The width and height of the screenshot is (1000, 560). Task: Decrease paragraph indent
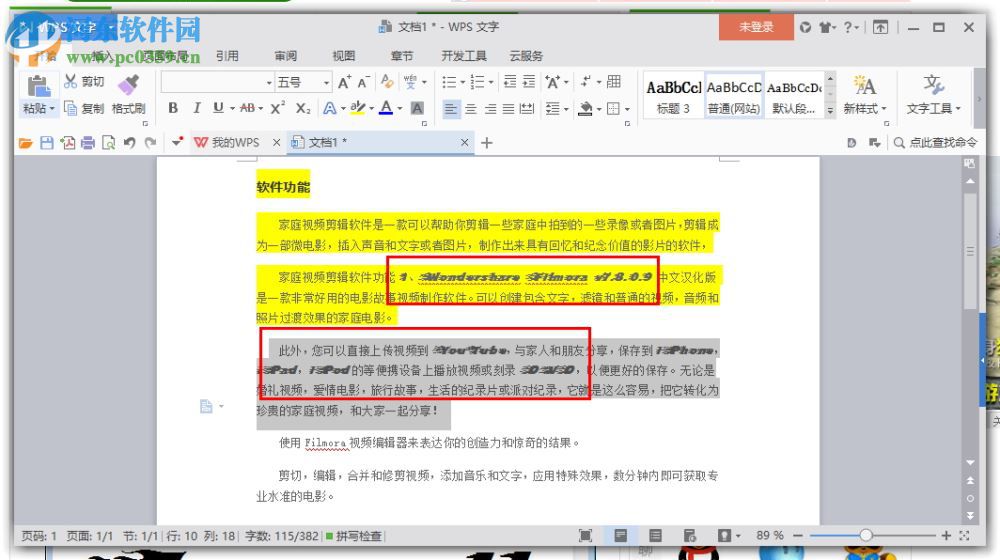(510, 82)
